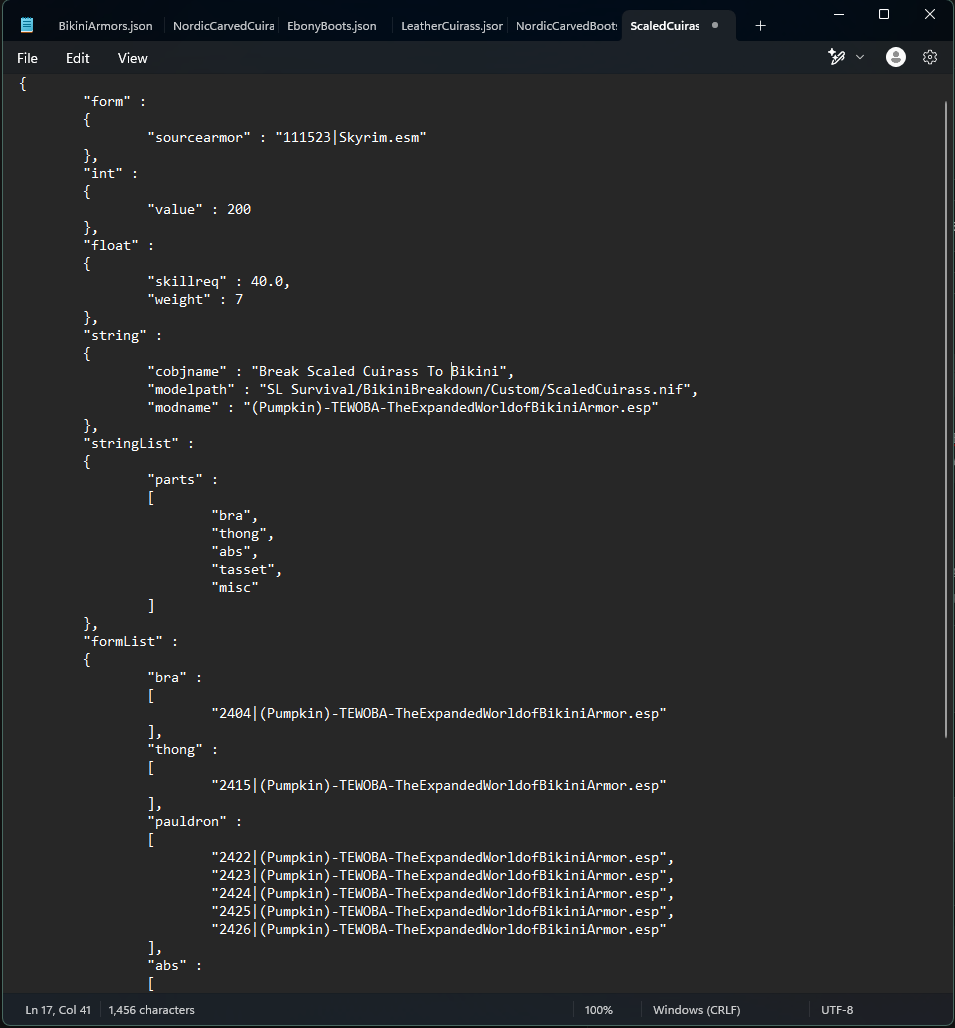Open the View menu
The height and width of the screenshot is (1028, 955).
[132, 58]
